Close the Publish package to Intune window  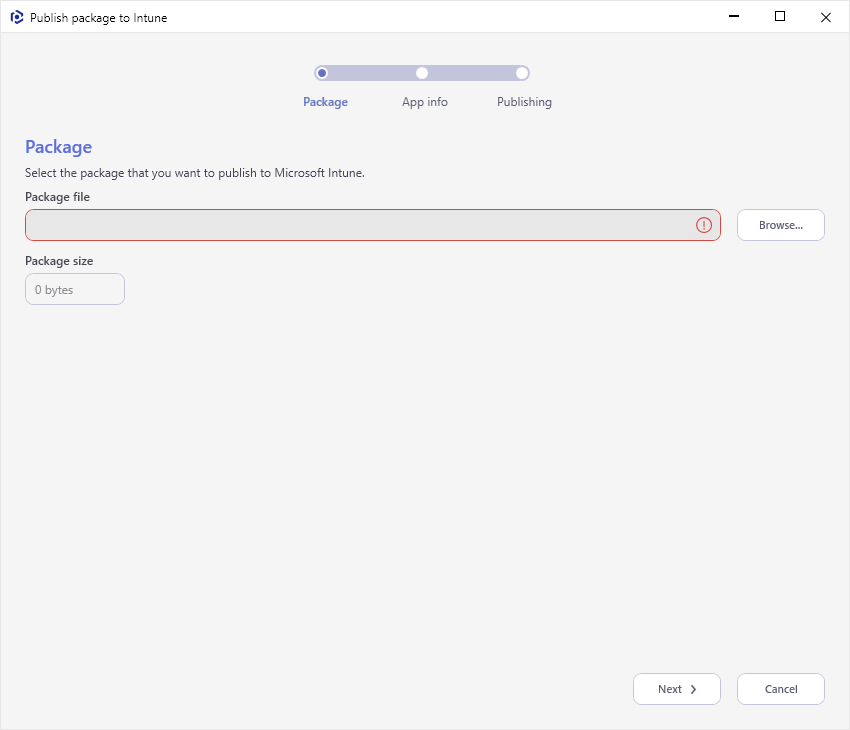pyautogui.click(x=826, y=17)
